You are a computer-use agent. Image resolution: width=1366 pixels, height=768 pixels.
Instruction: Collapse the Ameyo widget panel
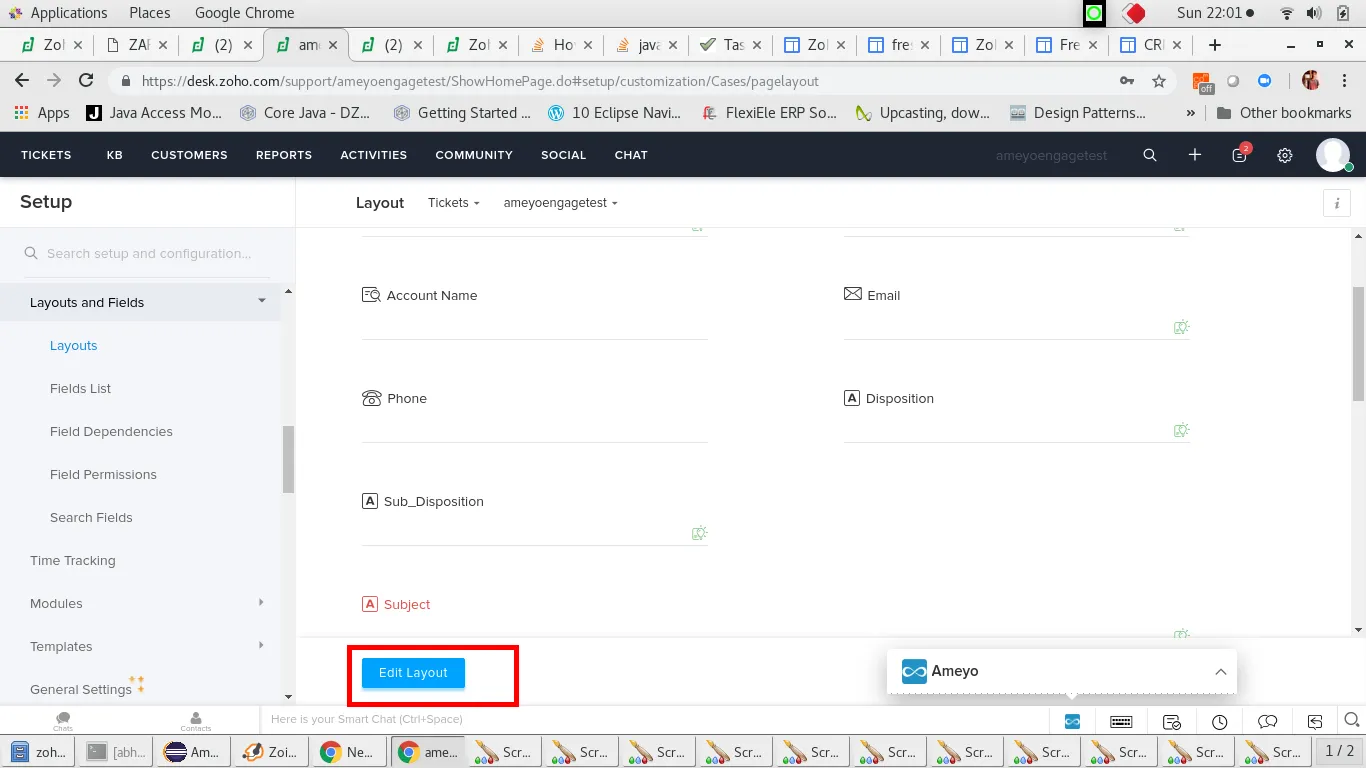[1221, 672]
